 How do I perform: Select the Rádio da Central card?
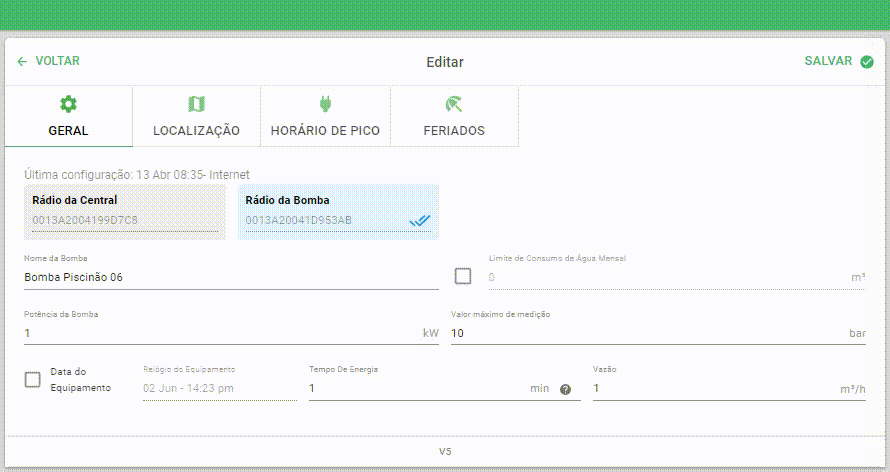[125, 212]
